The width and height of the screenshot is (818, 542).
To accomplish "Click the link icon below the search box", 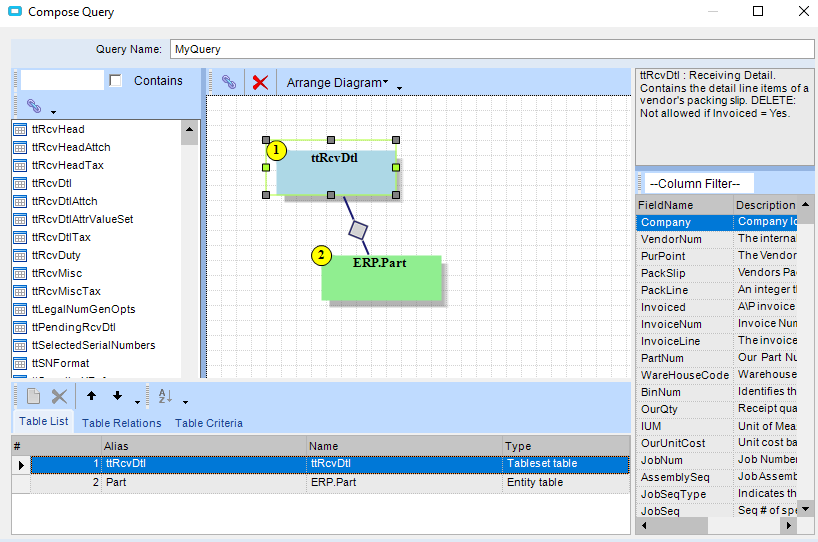I will point(34,106).
